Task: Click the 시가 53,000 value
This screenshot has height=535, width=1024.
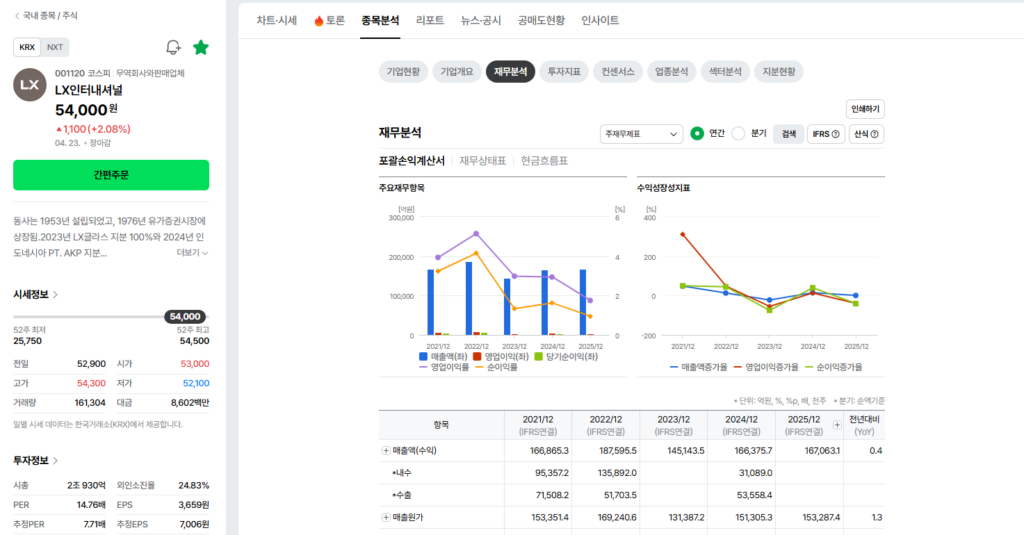Action: [195, 364]
